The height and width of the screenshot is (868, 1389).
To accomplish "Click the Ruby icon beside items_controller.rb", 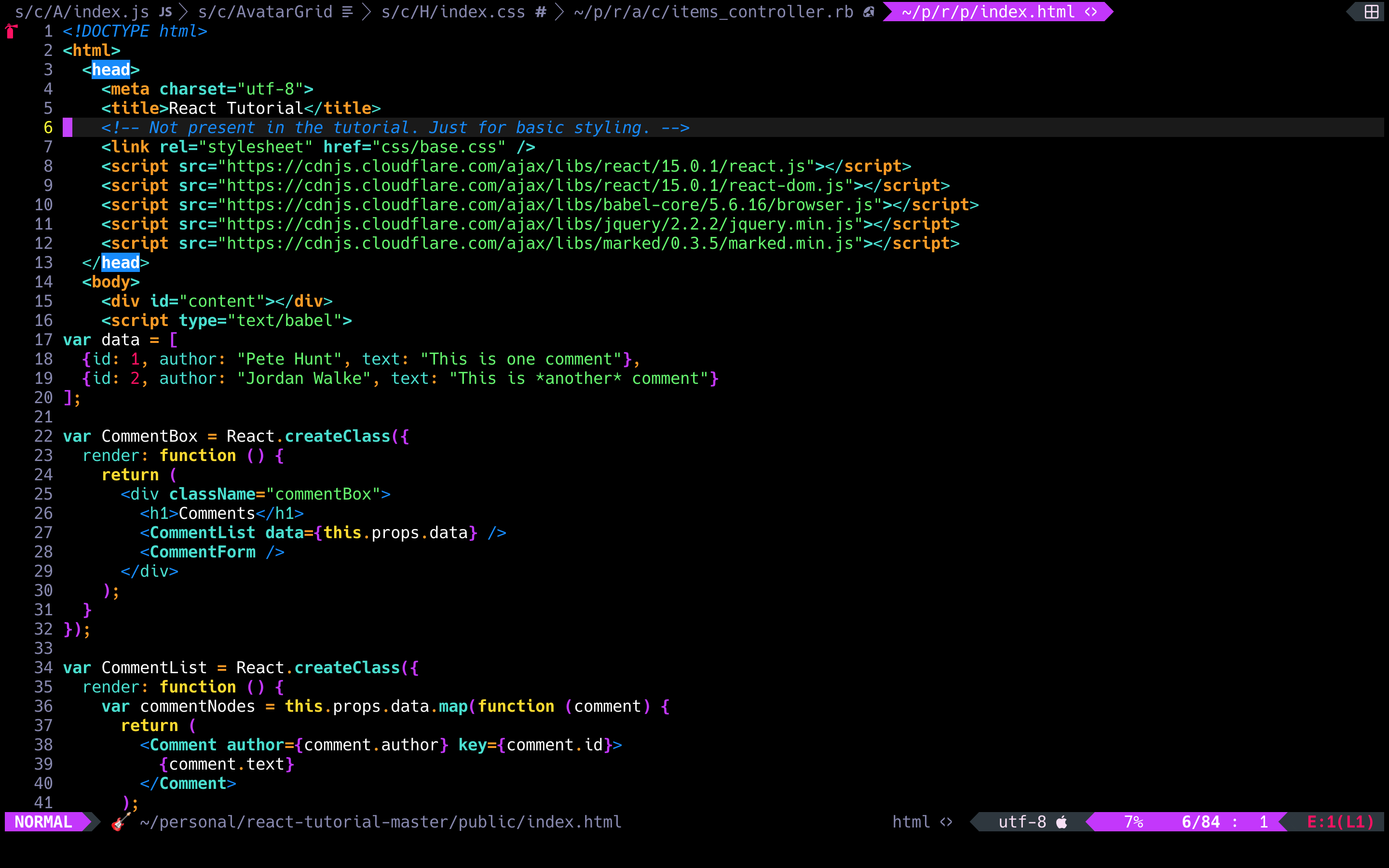I will 869,12.
